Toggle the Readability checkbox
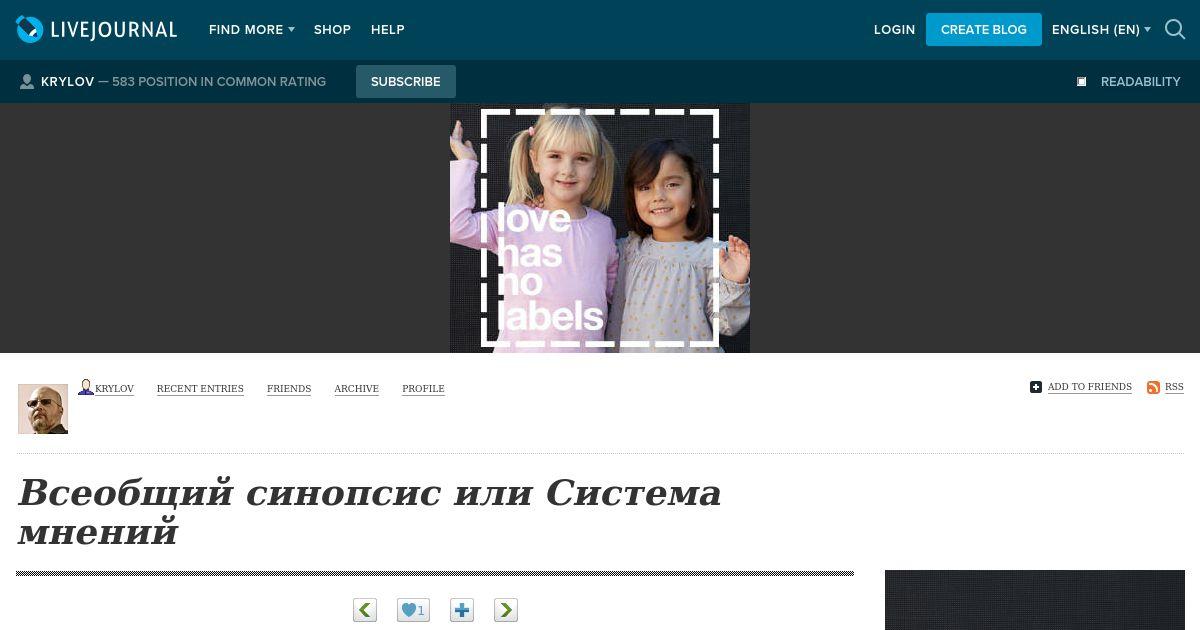Screen dimensions: 1200x630 pos(1081,82)
